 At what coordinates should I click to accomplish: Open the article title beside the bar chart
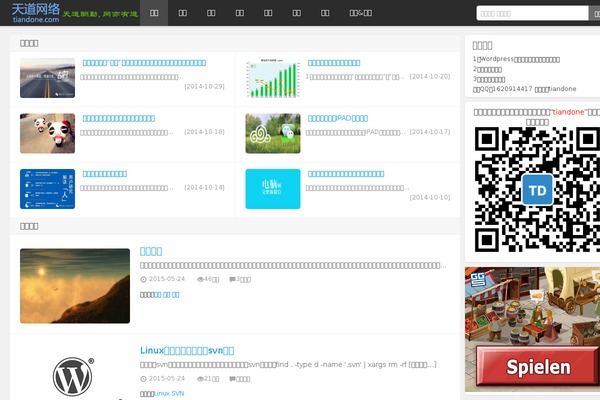[334, 63]
